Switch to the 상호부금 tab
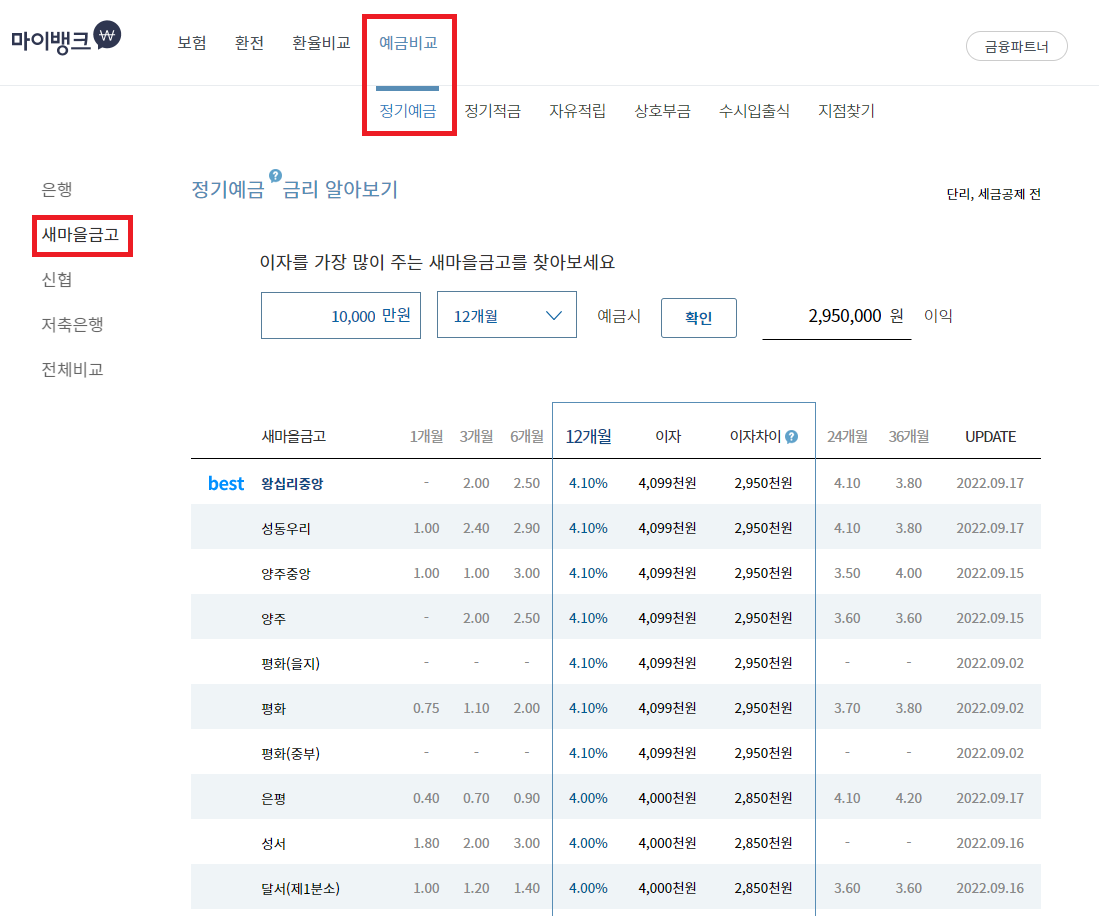The height and width of the screenshot is (916, 1099). coord(662,111)
